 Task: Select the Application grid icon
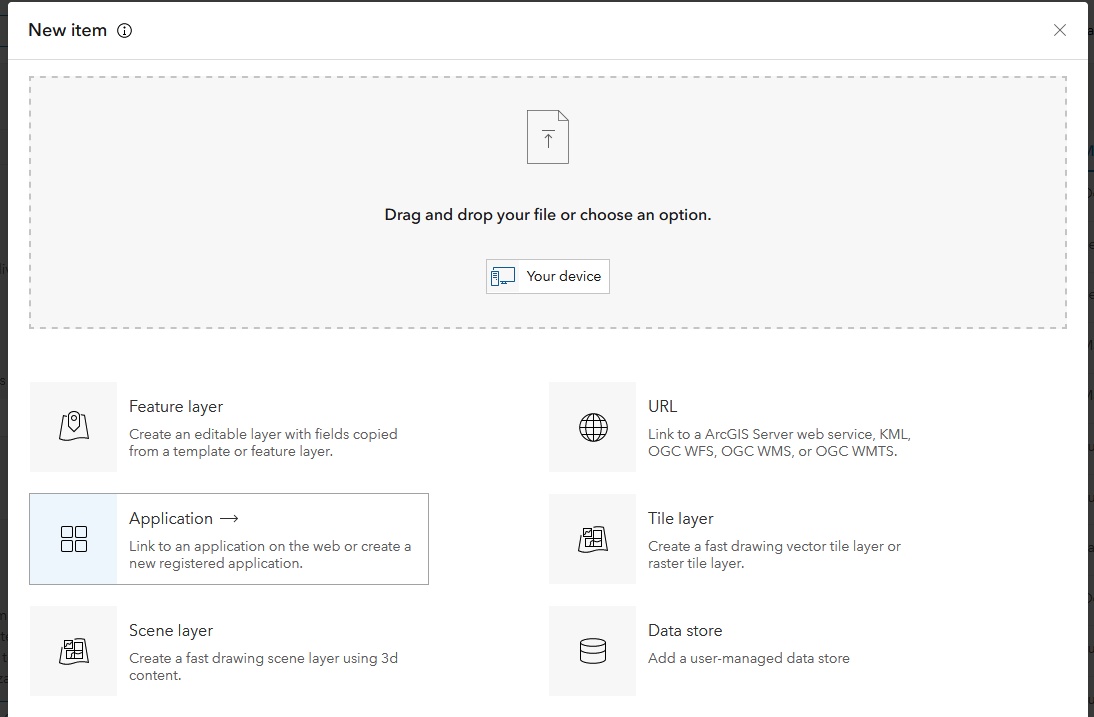tap(73, 538)
